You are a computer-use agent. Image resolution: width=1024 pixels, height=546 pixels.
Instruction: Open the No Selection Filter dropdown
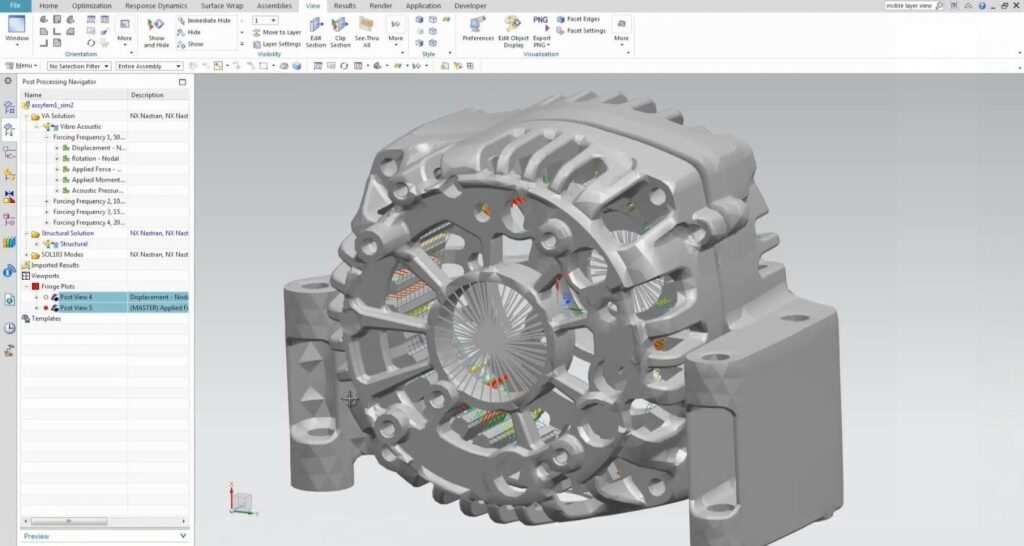point(78,66)
